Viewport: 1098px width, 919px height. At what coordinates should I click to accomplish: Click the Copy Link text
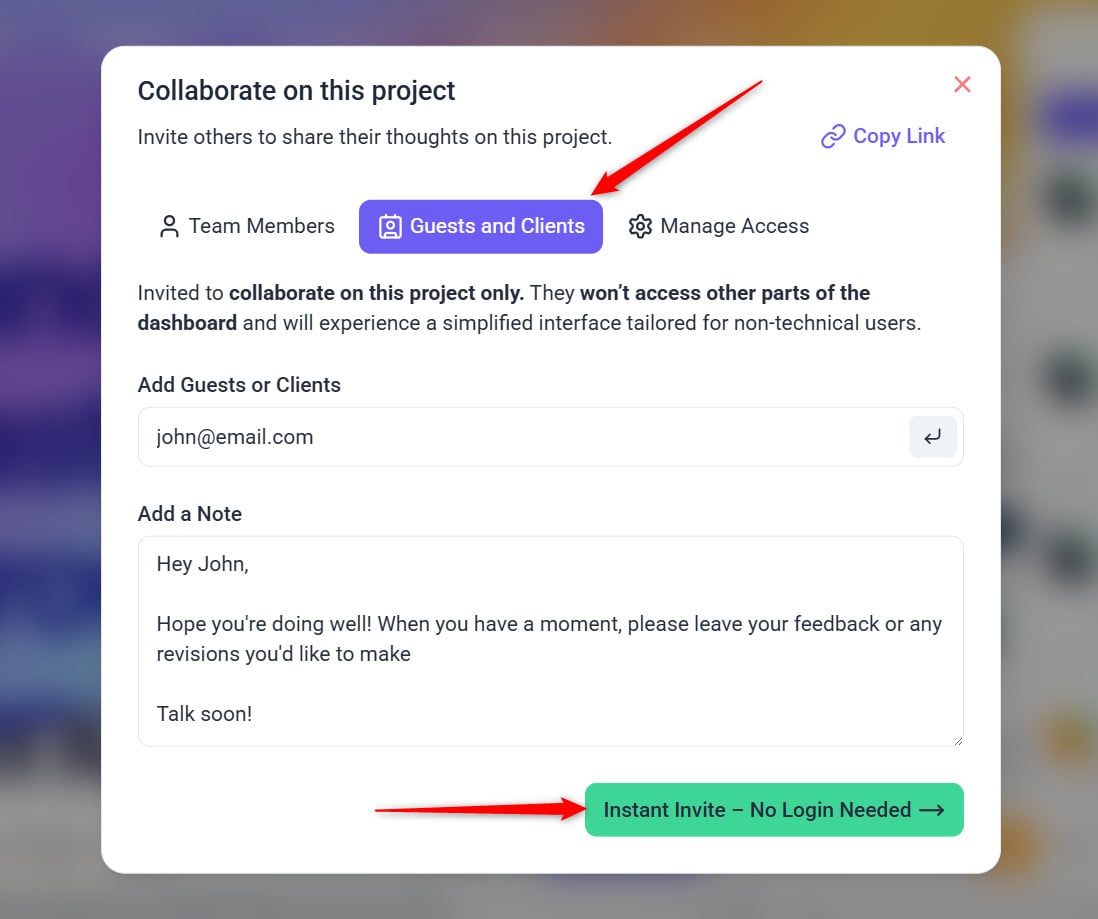tap(898, 137)
